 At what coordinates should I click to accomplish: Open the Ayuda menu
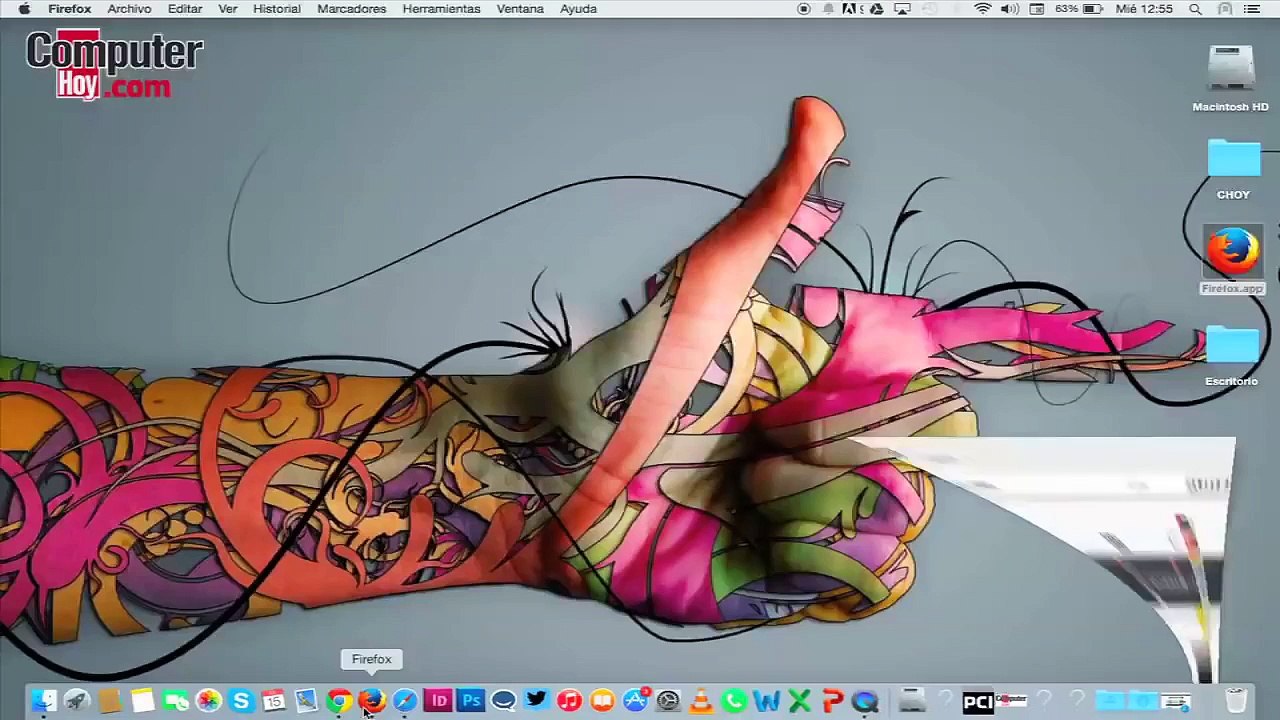(578, 9)
